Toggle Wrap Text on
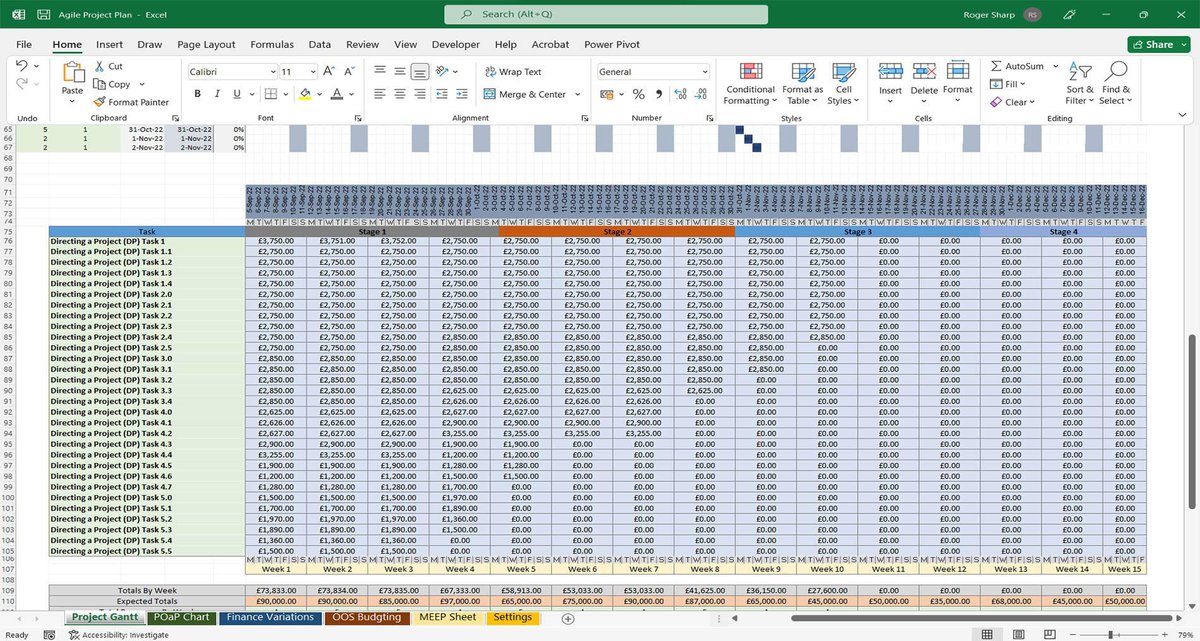The width and height of the screenshot is (1200, 641). (513, 72)
